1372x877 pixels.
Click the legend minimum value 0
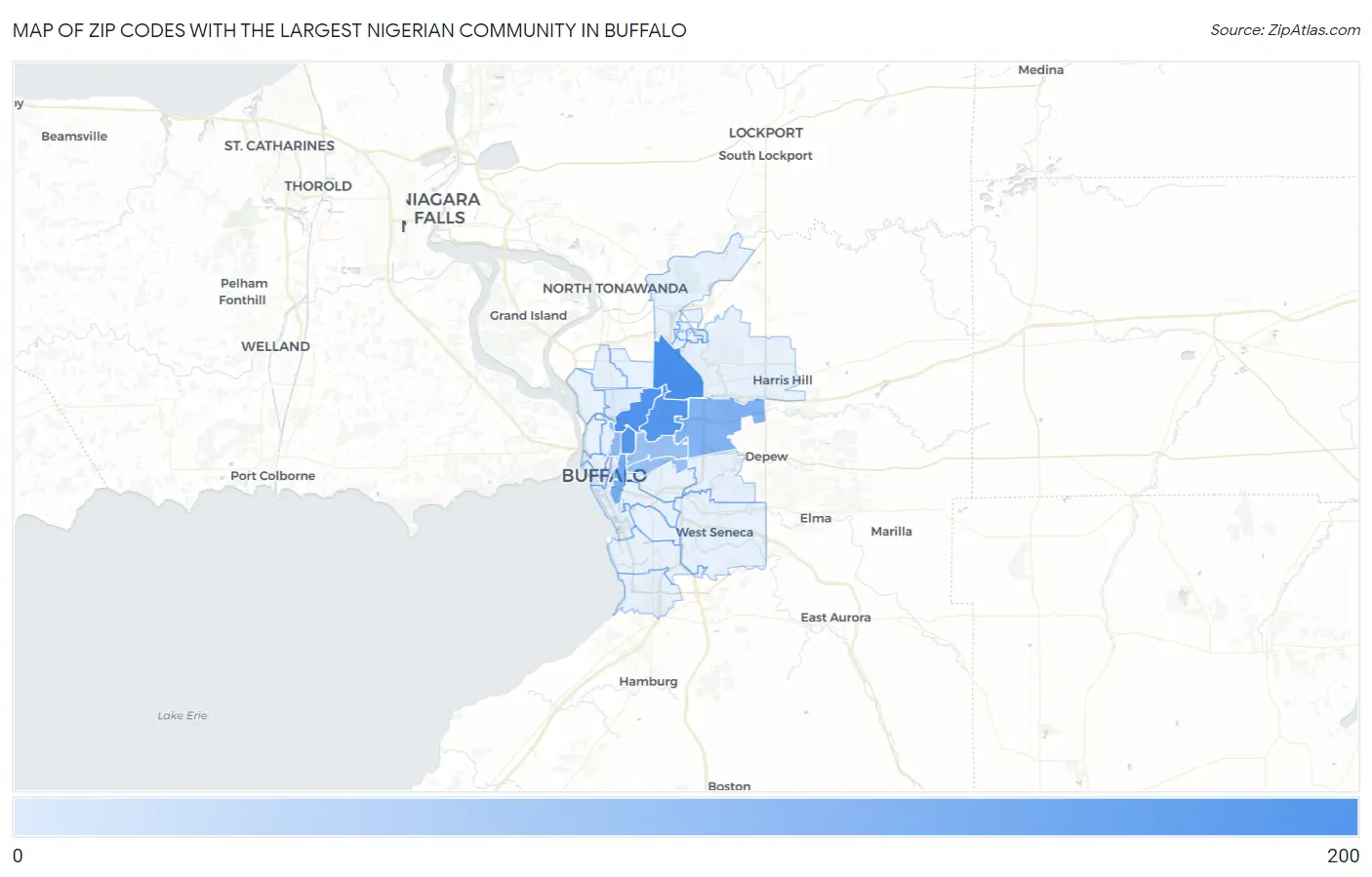click(x=18, y=856)
